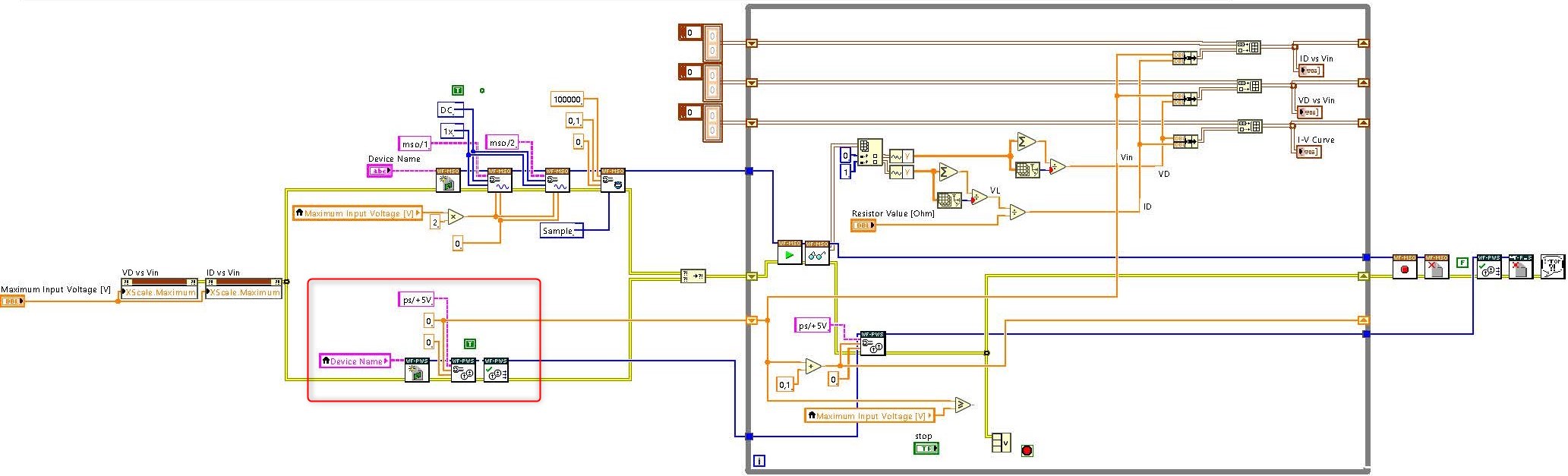
Task: Select the loop iteration terminal i
Action: coord(759,461)
